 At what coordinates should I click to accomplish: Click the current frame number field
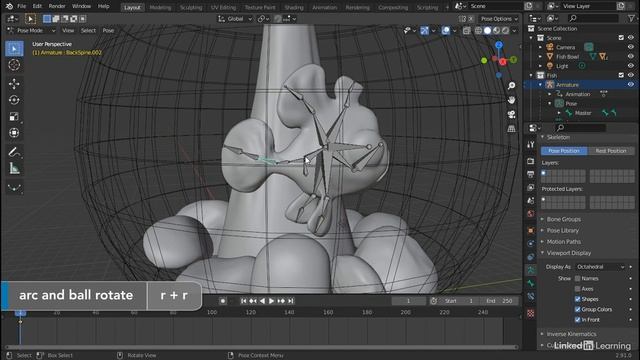tap(408, 301)
